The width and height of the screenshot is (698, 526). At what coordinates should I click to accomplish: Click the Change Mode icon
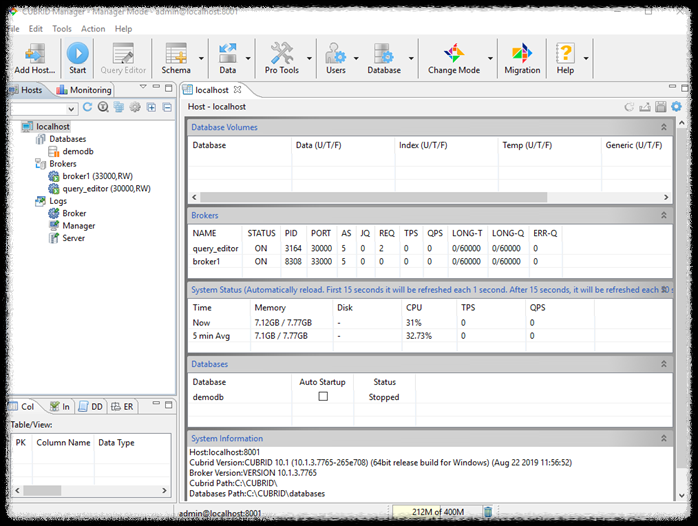[x=454, y=58]
